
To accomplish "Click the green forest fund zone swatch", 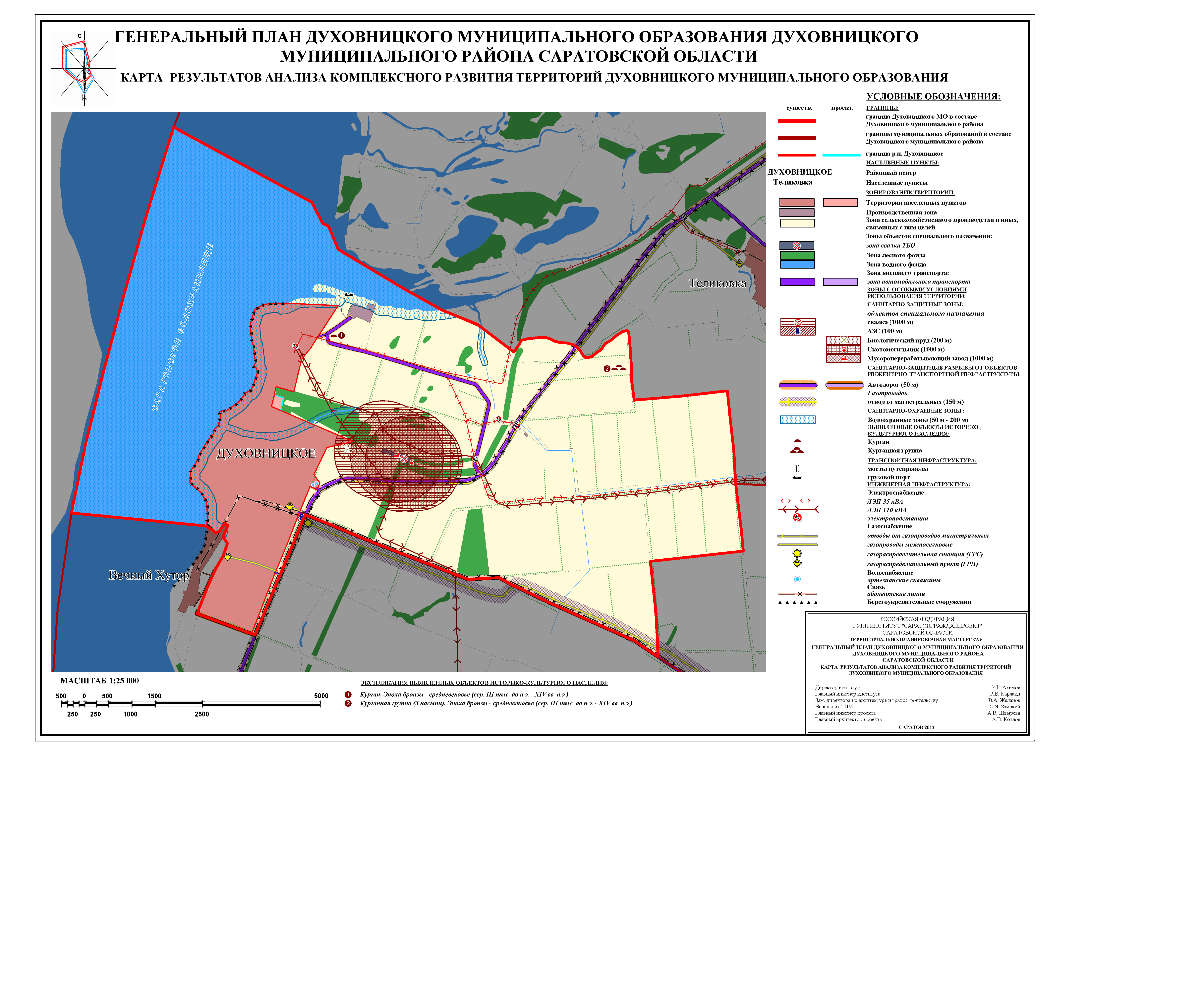I will pos(797,255).
